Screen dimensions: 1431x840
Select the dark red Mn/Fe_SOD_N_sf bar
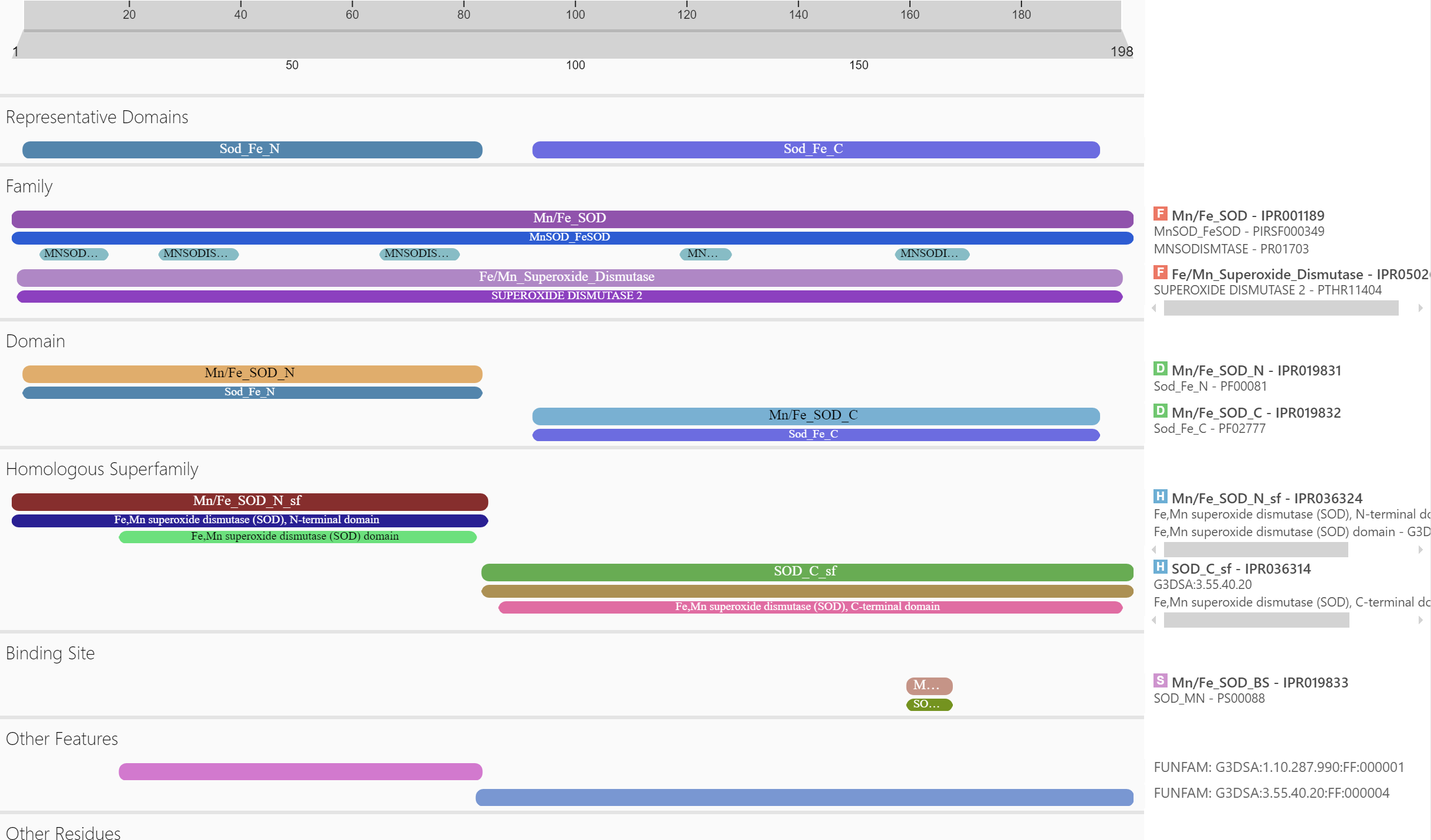250,502
